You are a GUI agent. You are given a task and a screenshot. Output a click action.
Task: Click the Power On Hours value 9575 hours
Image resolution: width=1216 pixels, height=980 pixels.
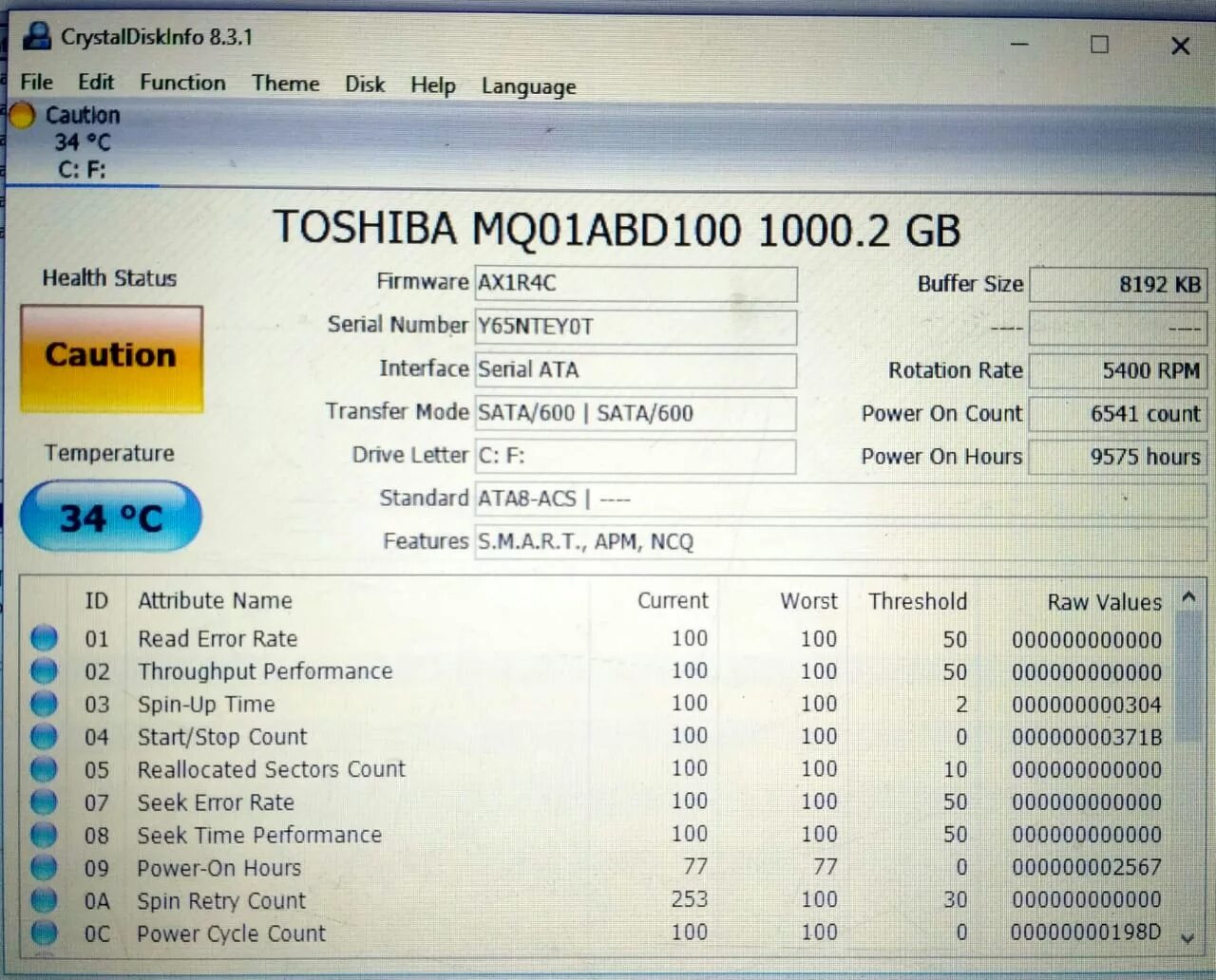coord(1118,457)
